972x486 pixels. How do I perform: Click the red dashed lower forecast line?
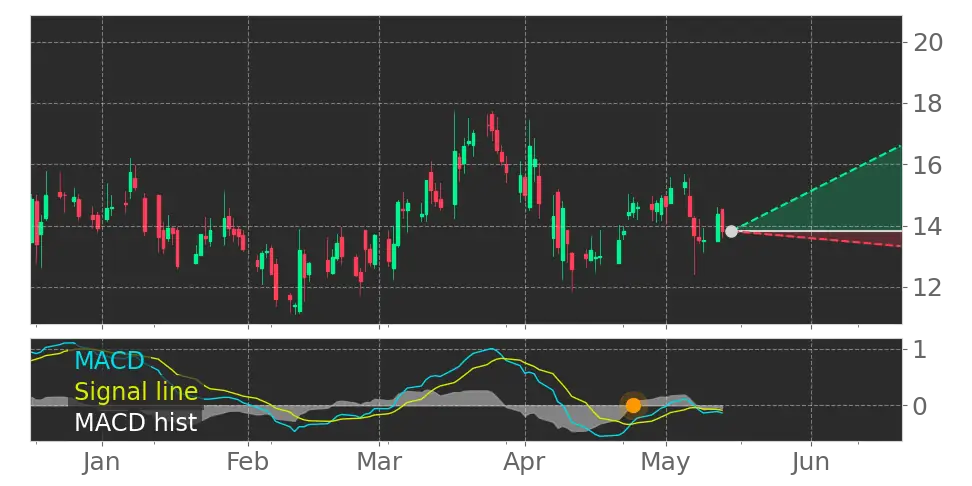(x=818, y=239)
